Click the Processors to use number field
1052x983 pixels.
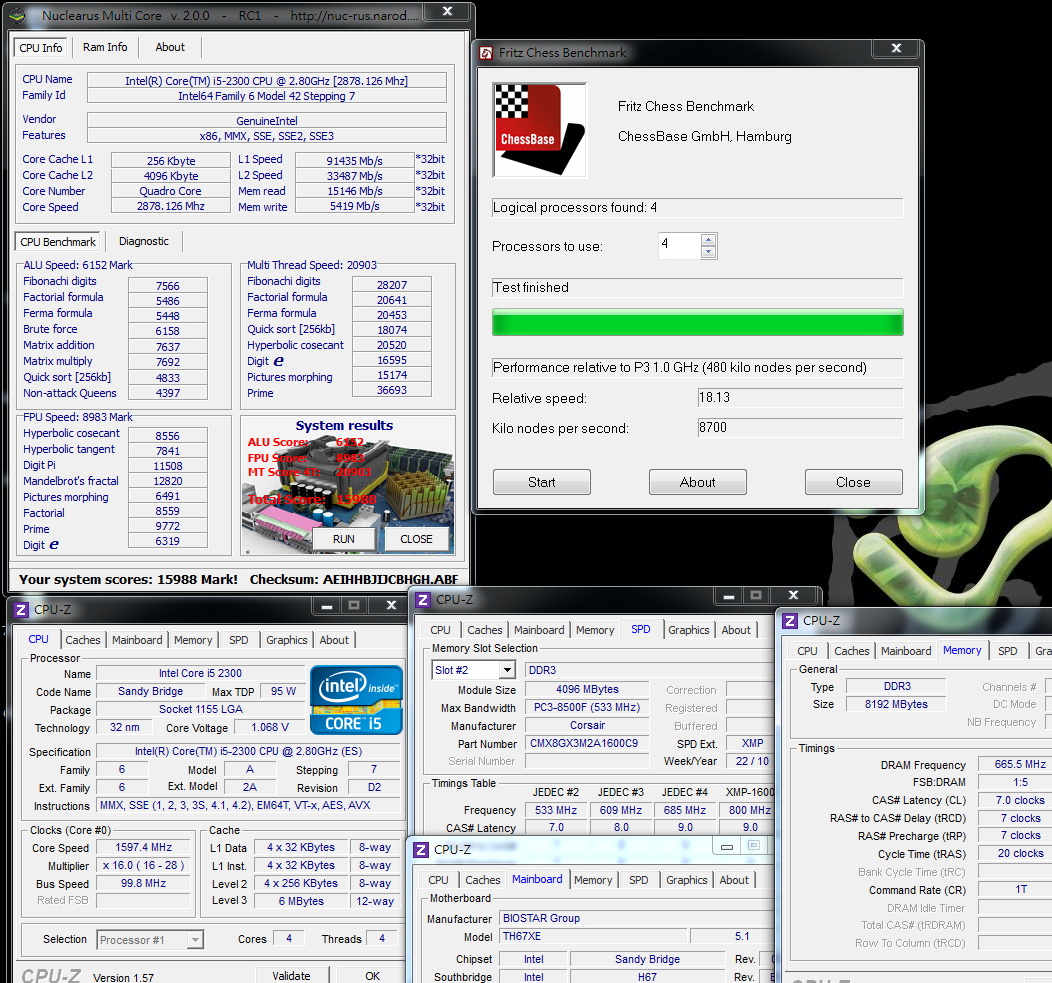click(x=680, y=246)
